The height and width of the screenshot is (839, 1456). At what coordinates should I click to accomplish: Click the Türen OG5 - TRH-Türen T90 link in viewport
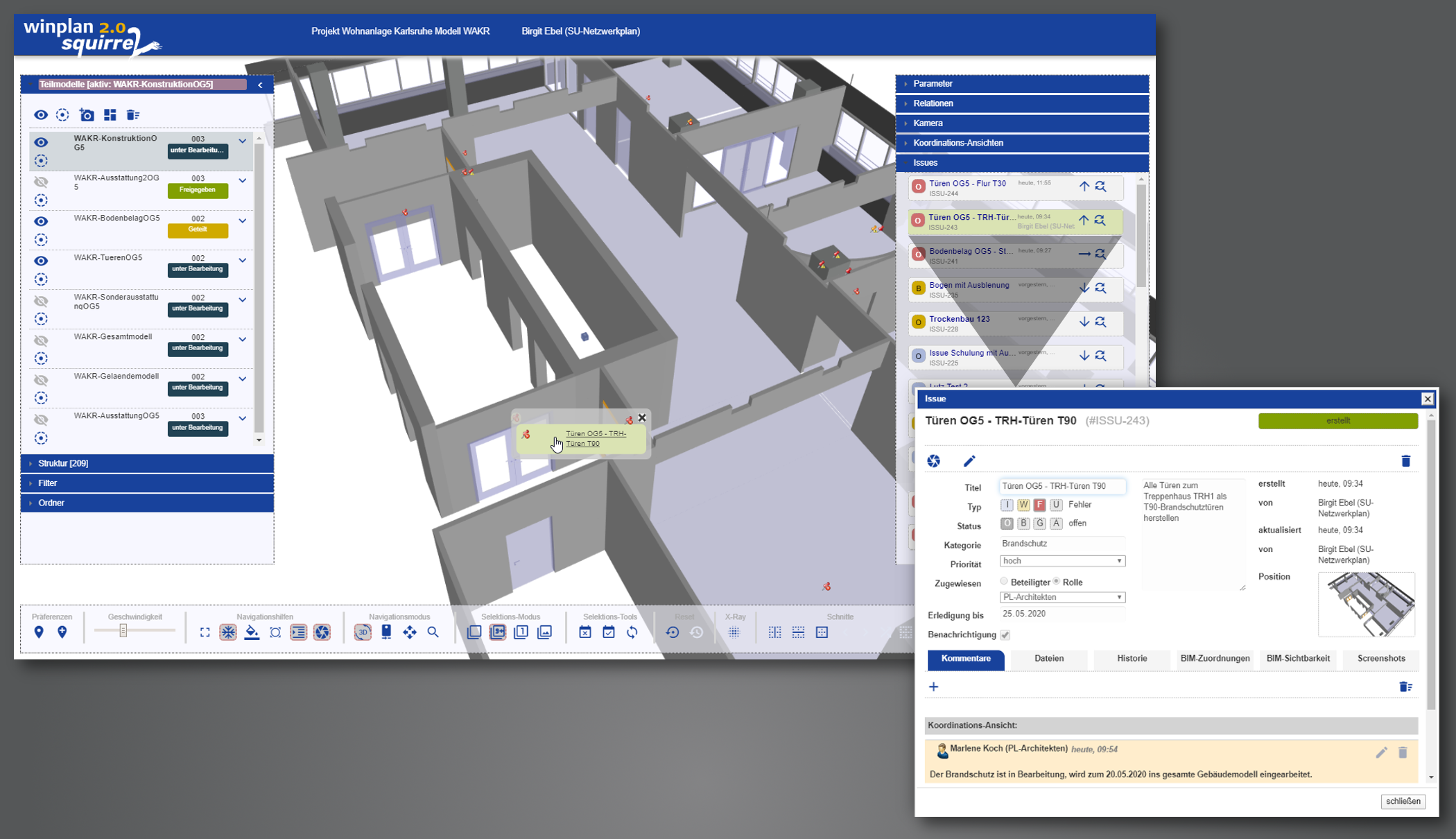point(596,438)
